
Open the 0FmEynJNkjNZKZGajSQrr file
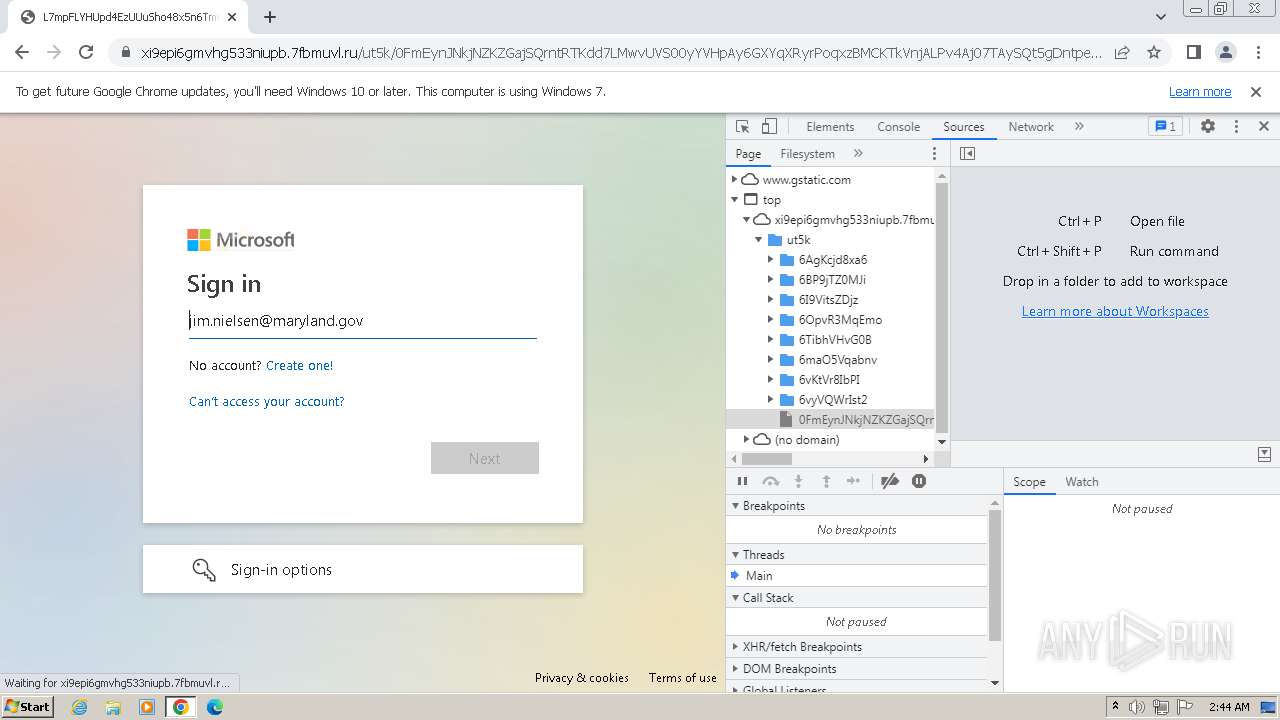(866, 420)
